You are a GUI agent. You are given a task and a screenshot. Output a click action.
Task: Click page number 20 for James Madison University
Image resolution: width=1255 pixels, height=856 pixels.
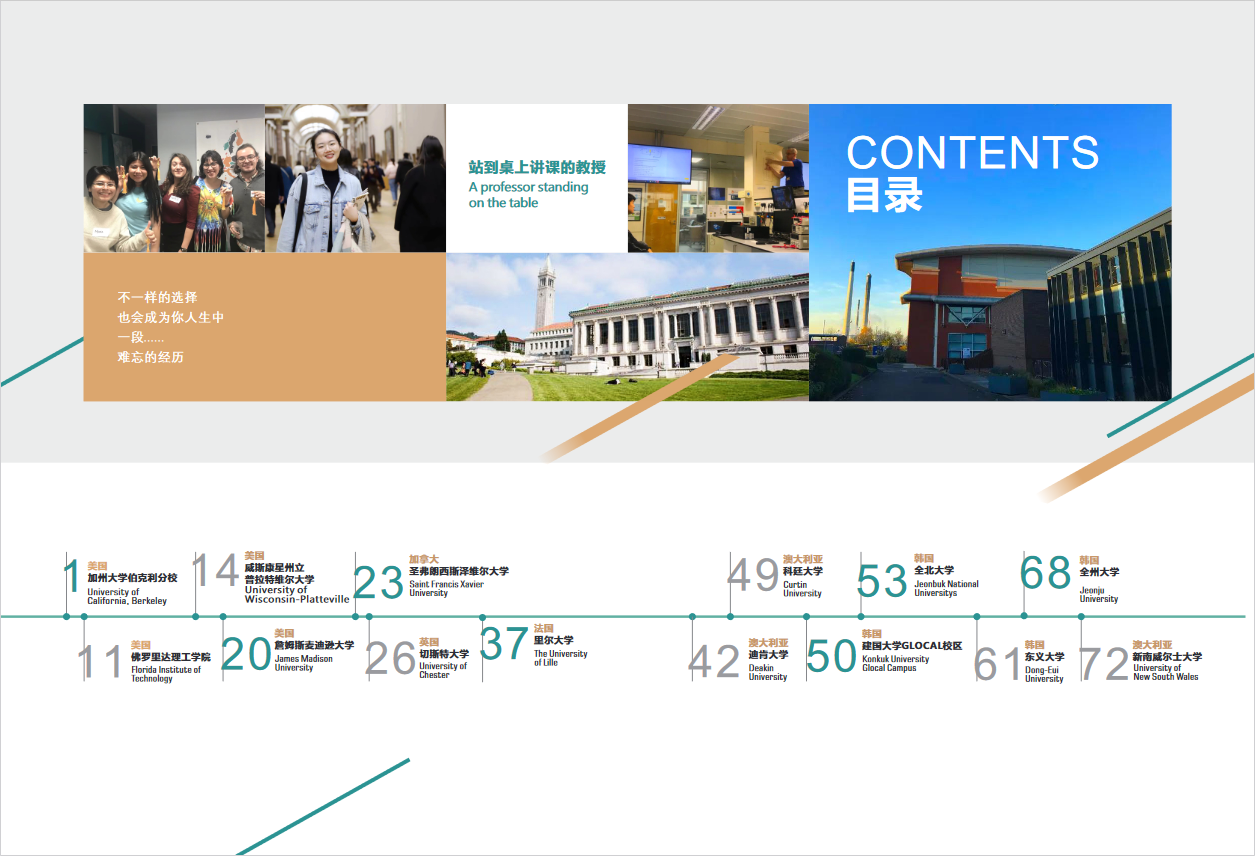(246, 654)
